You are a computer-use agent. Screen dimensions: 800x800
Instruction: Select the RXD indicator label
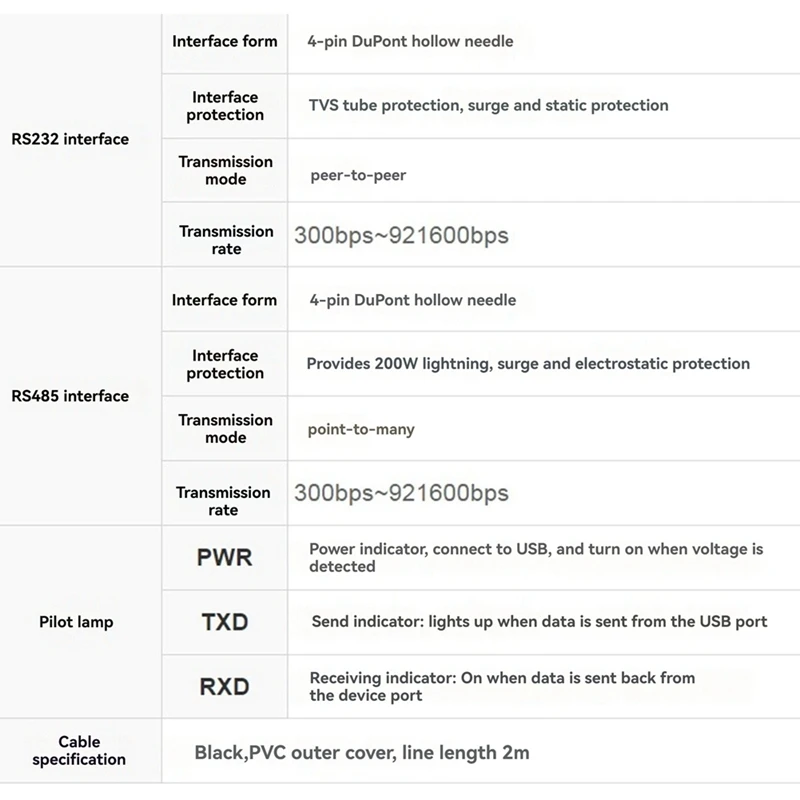point(225,686)
